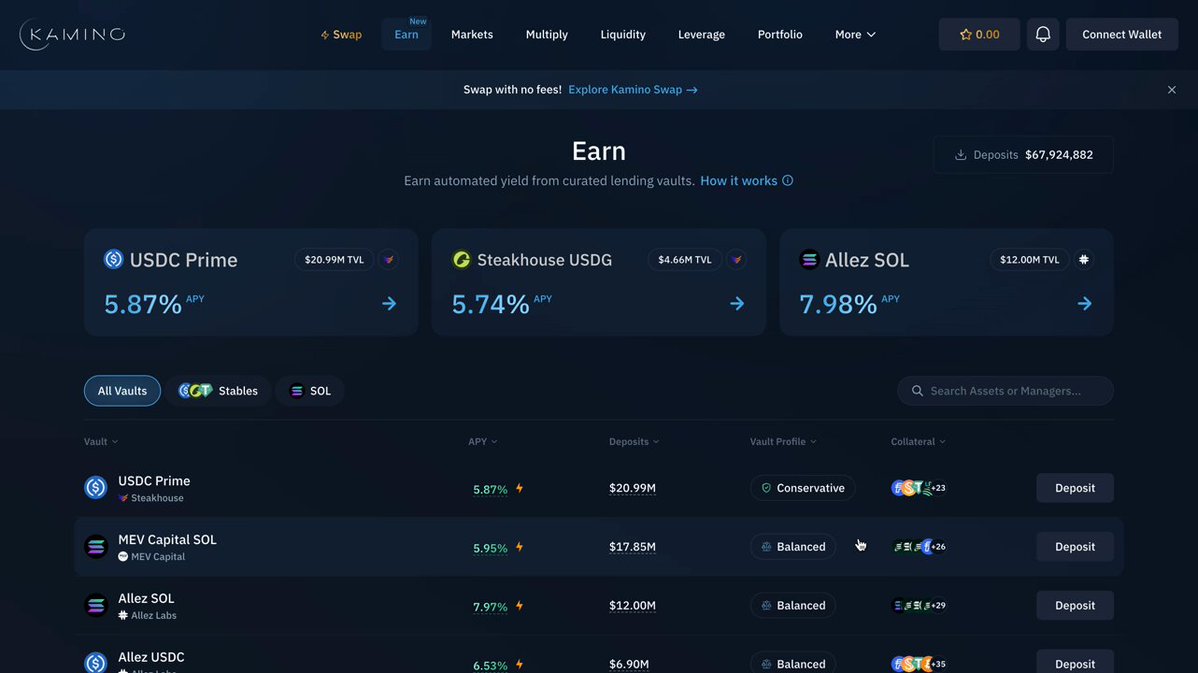Sort by Vault Profile column
Image resolution: width=1198 pixels, height=673 pixels.
click(x=783, y=442)
